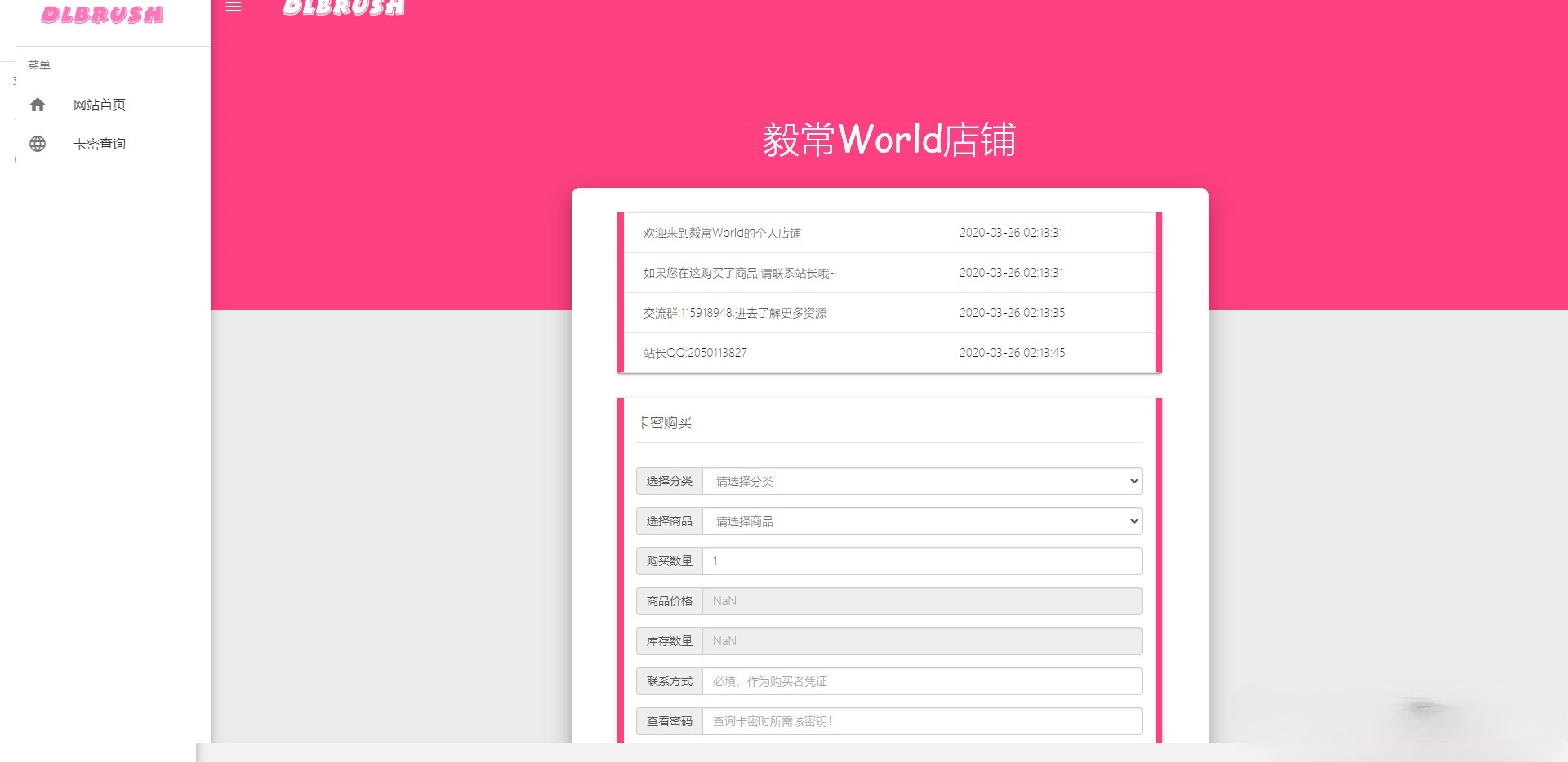Screen dimensions: 1568x762
Task: Open the 选择商品 dropdown
Action: click(921, 521)
